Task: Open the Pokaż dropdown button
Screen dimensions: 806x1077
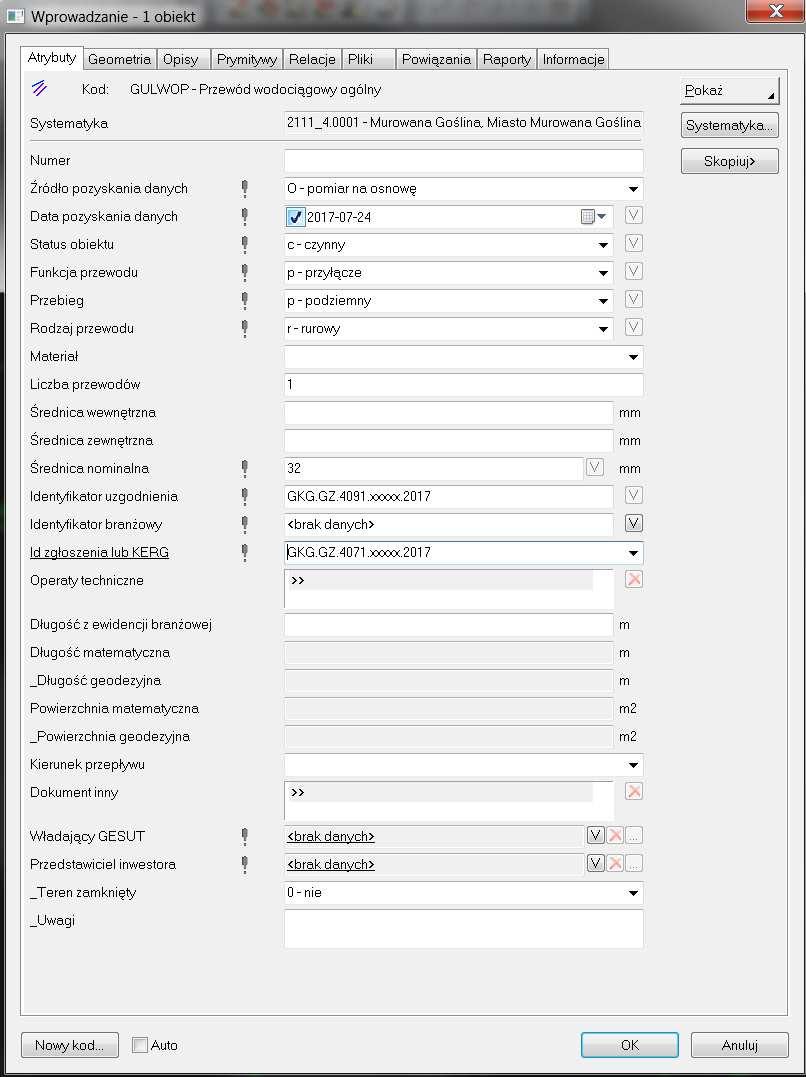Action: (x=730, y=91)
